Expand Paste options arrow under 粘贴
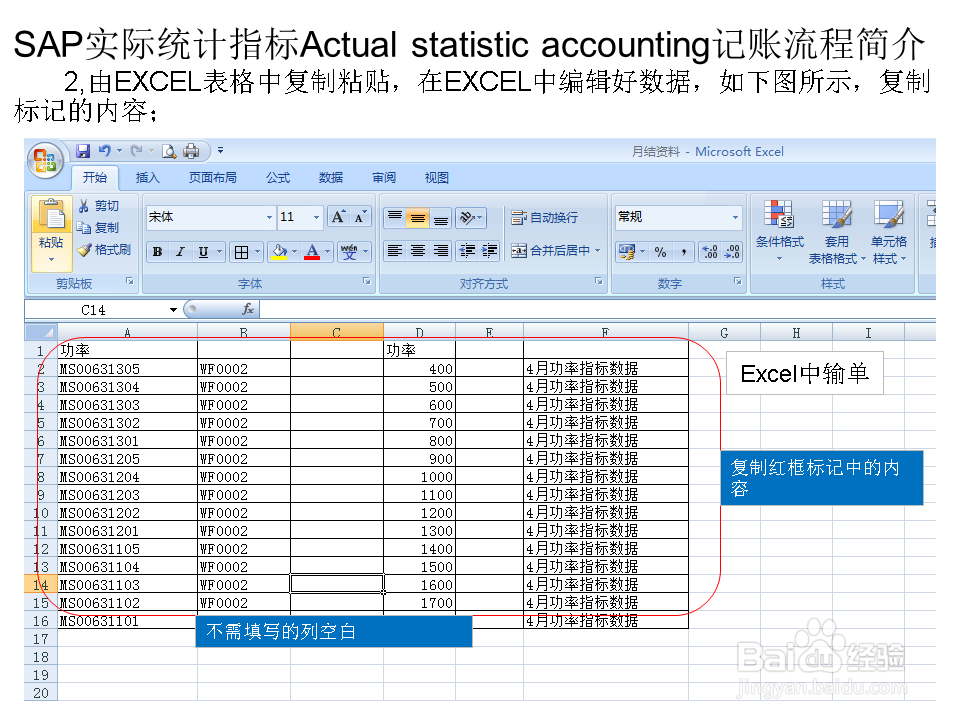Viewport: 960px width, 720px height. tap(51, 260)
